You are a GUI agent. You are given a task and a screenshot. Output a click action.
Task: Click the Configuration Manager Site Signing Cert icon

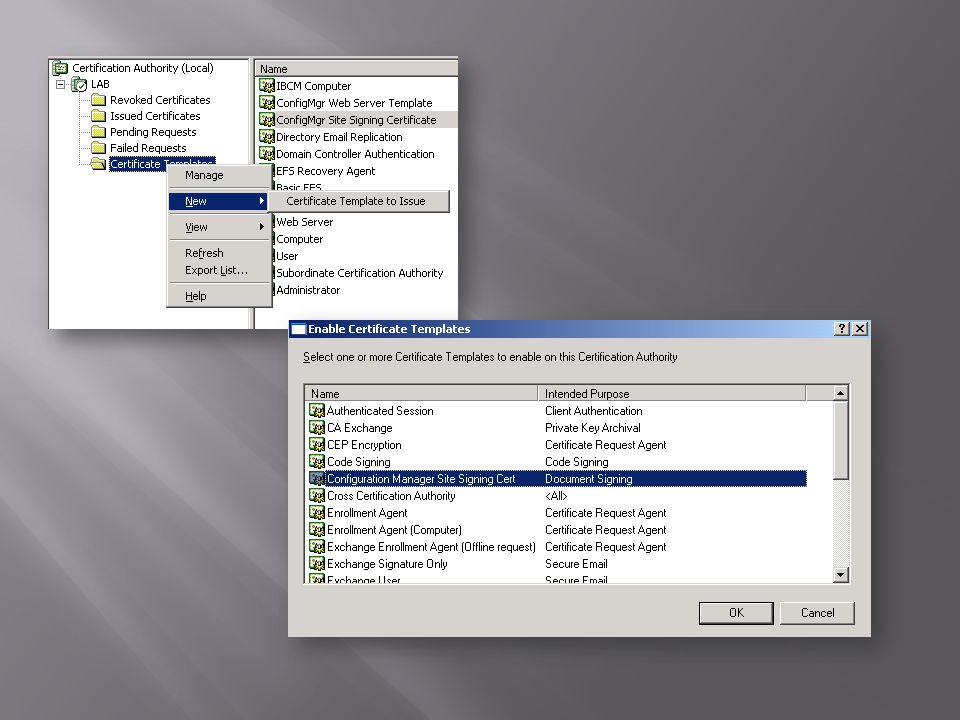tap(317, 479)
